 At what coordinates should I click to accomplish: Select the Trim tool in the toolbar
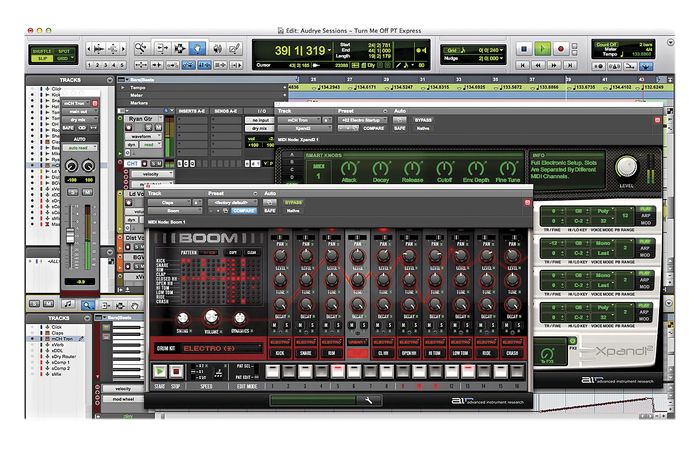[162, 48]
